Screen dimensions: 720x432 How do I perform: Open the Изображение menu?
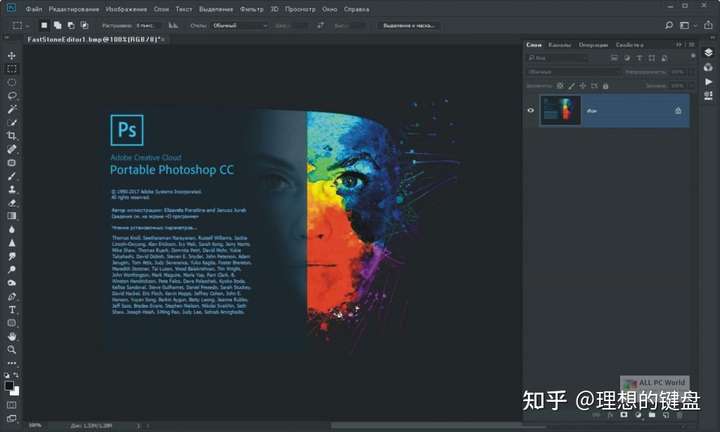(x=126, y=9)
